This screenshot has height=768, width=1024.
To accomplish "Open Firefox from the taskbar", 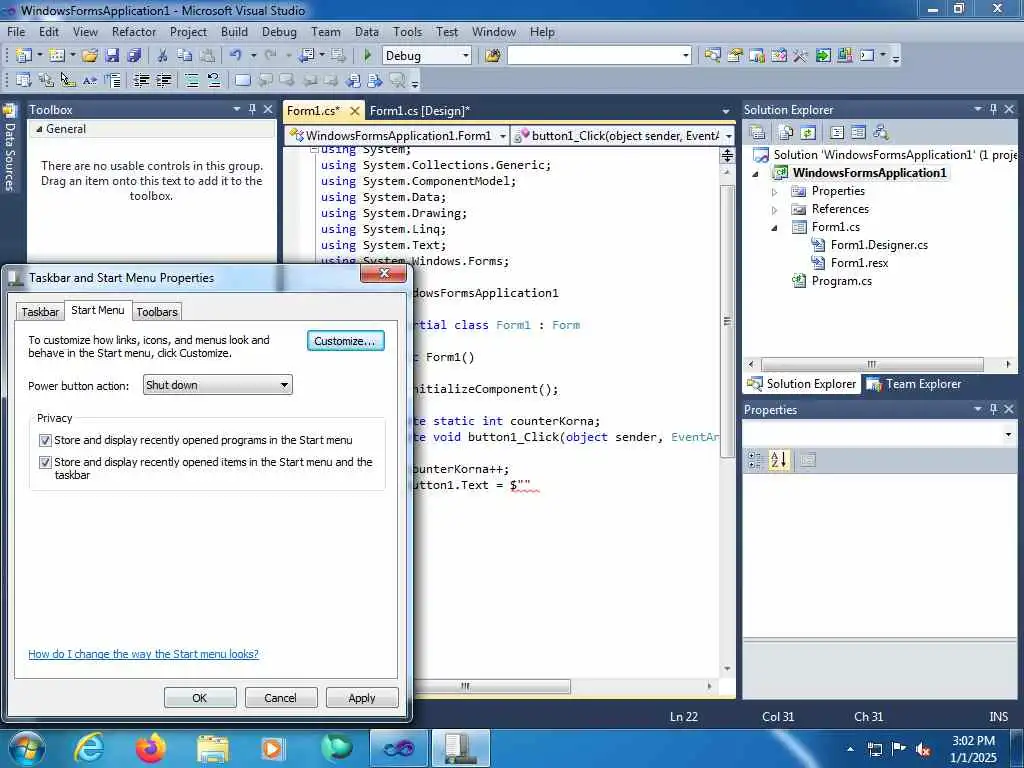I will (x=151, y=748).
